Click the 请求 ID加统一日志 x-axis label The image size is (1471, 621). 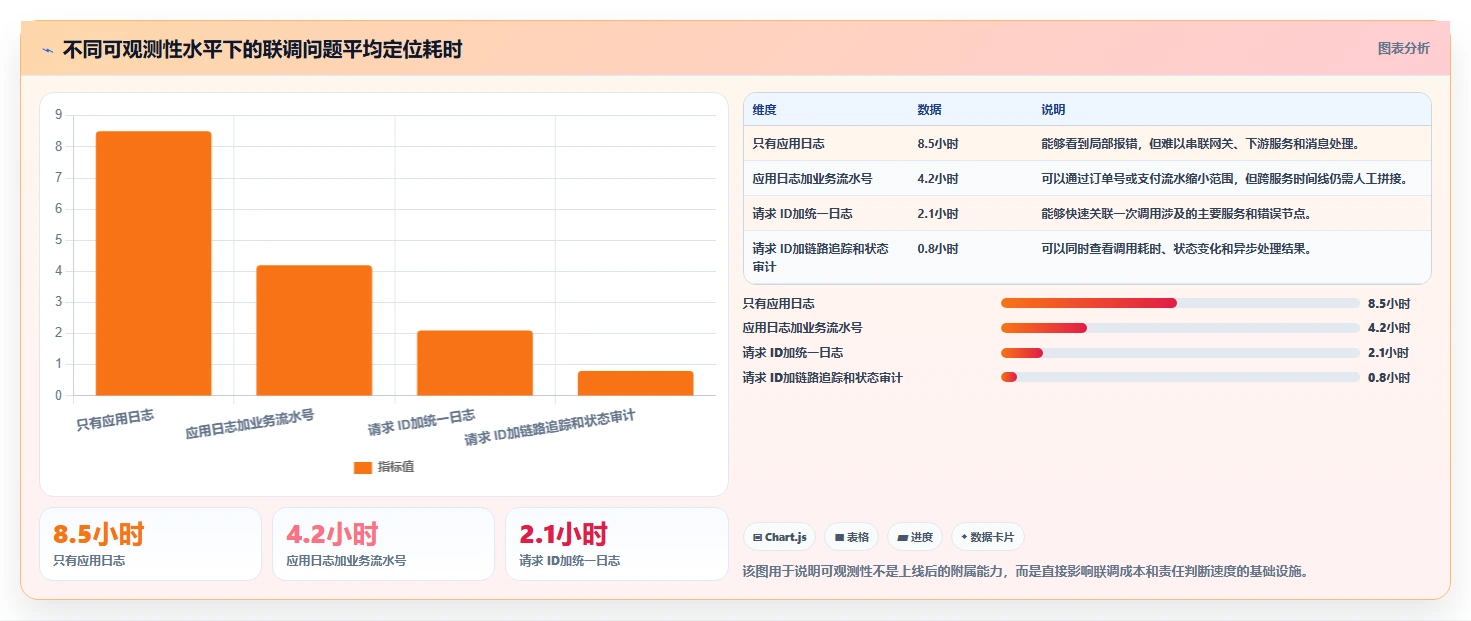pos(421,422)
